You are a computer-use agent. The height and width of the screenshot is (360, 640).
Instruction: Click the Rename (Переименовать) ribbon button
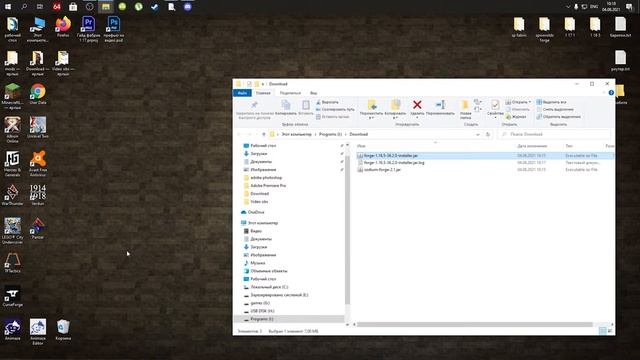click(440, 108)
